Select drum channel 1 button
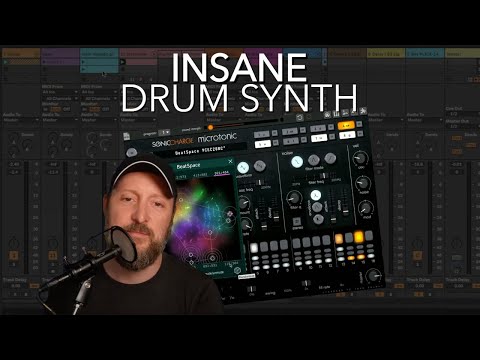The width and height of the screenshot is (480, 360). pos(261,134)
